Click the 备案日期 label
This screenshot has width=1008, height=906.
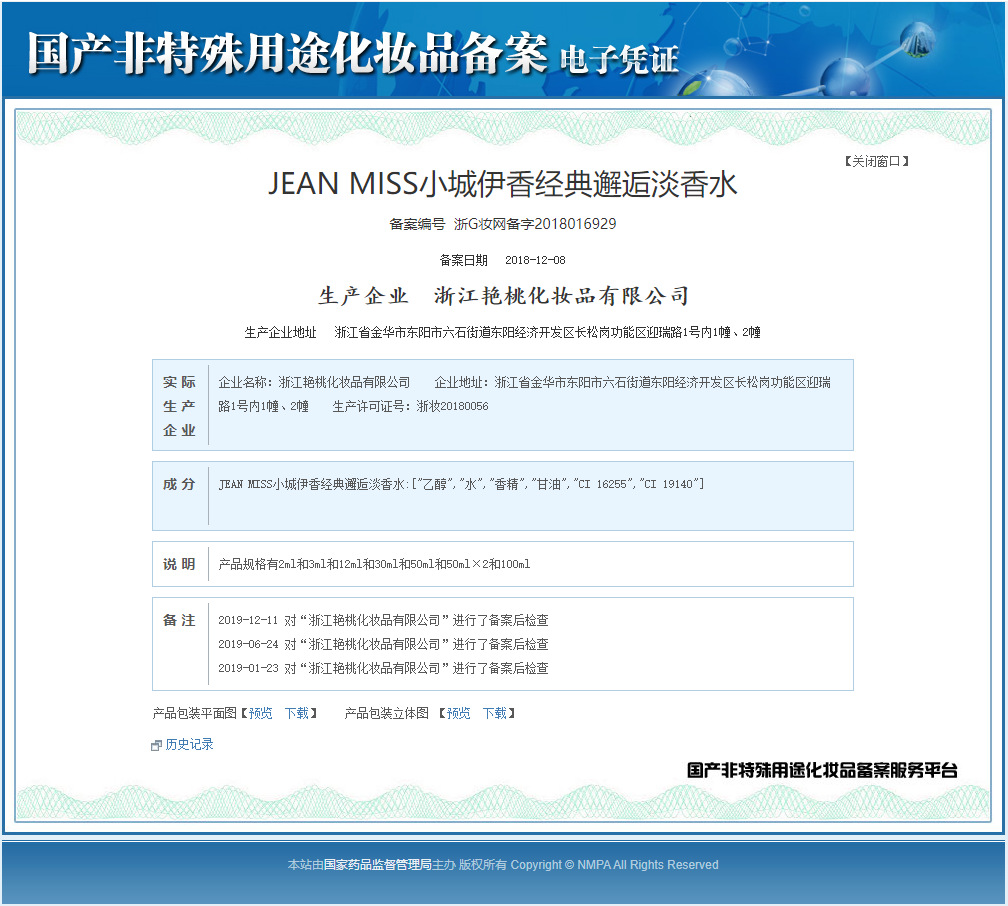pos(464,260)
